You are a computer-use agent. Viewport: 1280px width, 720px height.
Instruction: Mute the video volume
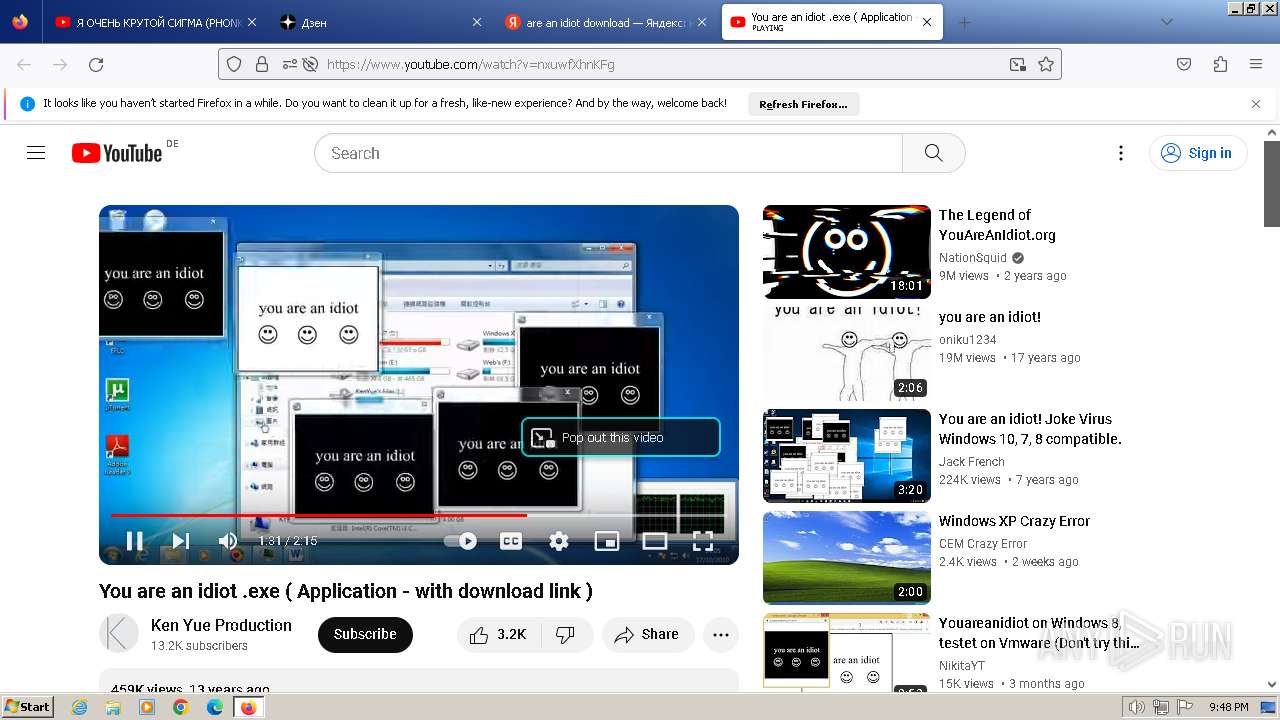[x=228, y=541]
